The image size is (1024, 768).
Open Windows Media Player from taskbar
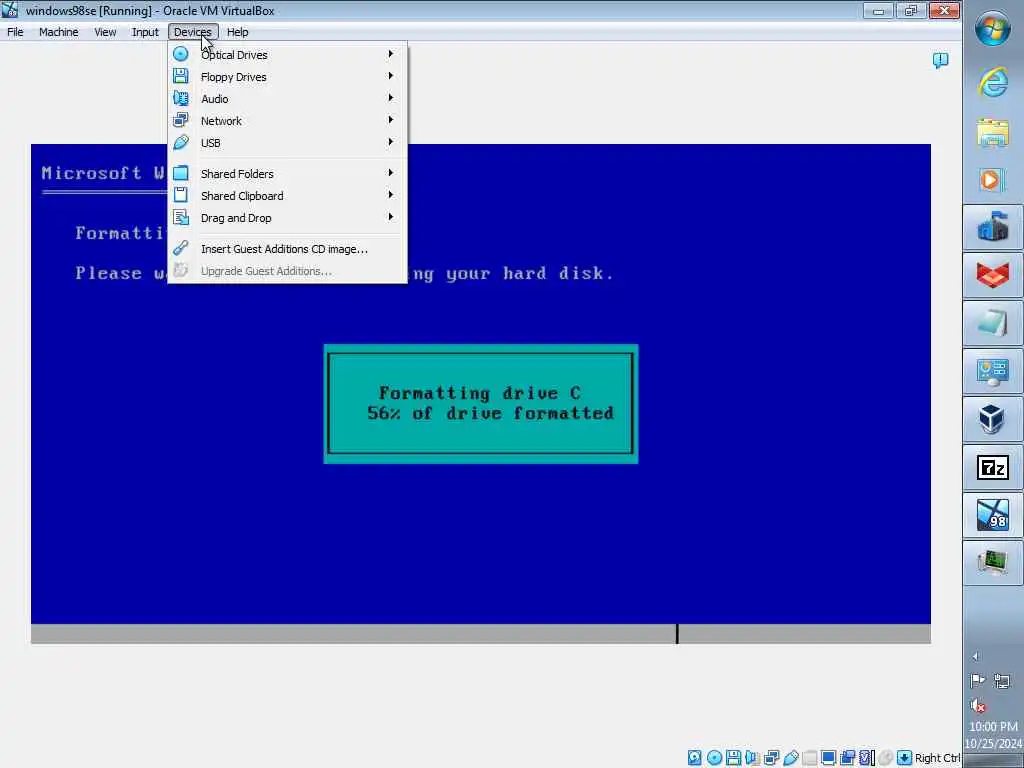pos(993,180)
